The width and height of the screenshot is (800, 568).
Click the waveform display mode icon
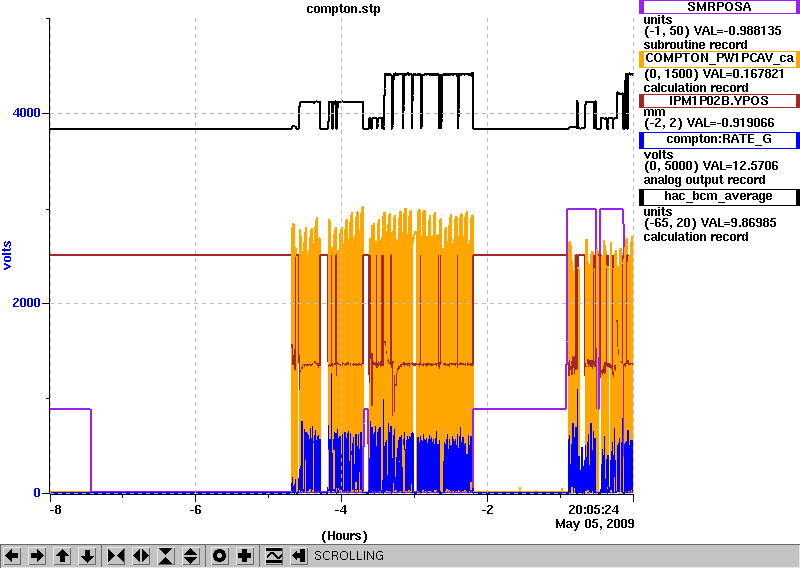click(x=274, y=555)
